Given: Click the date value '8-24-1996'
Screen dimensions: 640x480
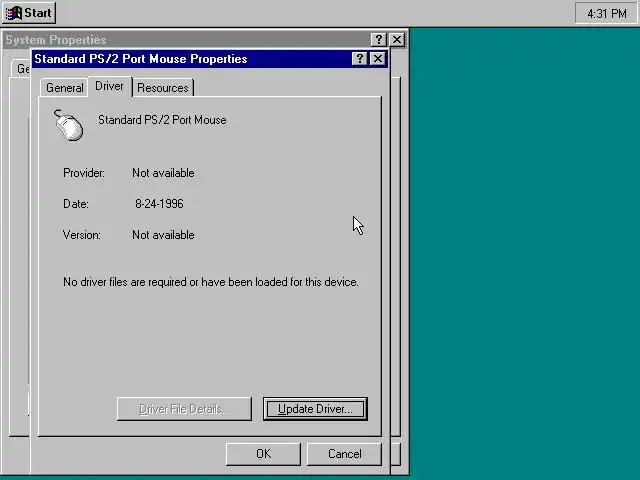Looking at the screenshot, I should point(159,204).
